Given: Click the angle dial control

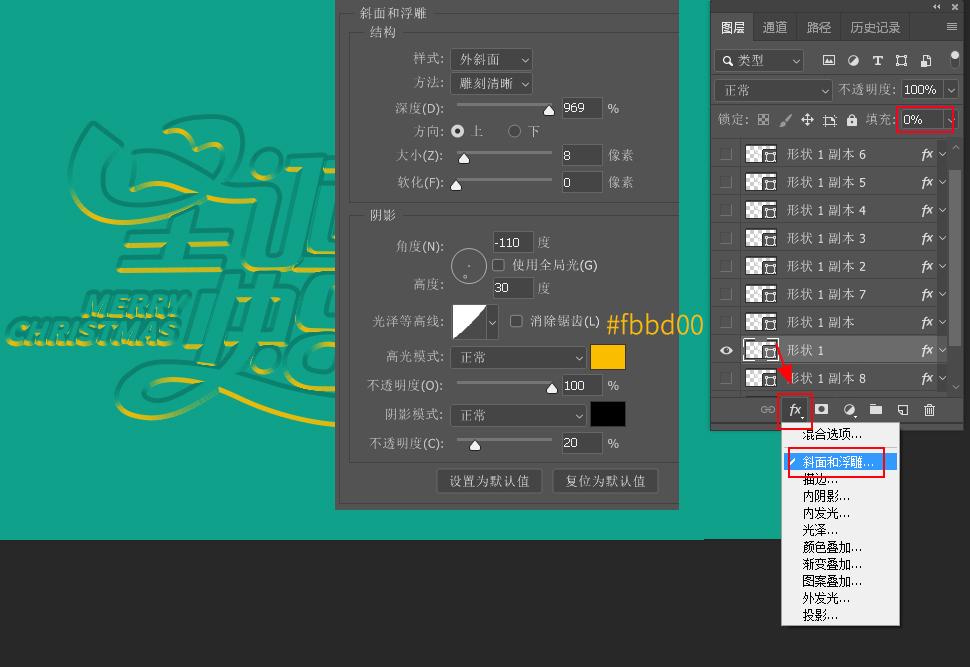Looking at the screenshot, I should pos(468,267).
